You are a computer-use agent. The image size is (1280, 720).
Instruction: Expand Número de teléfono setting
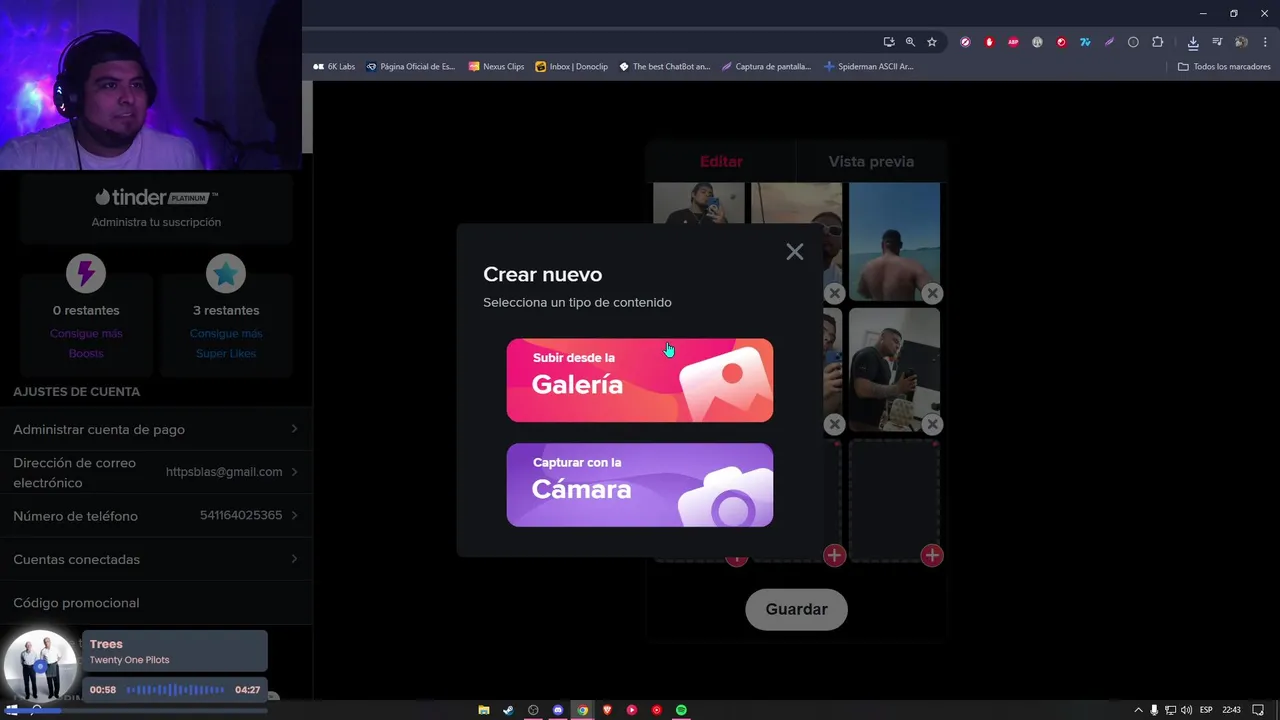[156, 516]
